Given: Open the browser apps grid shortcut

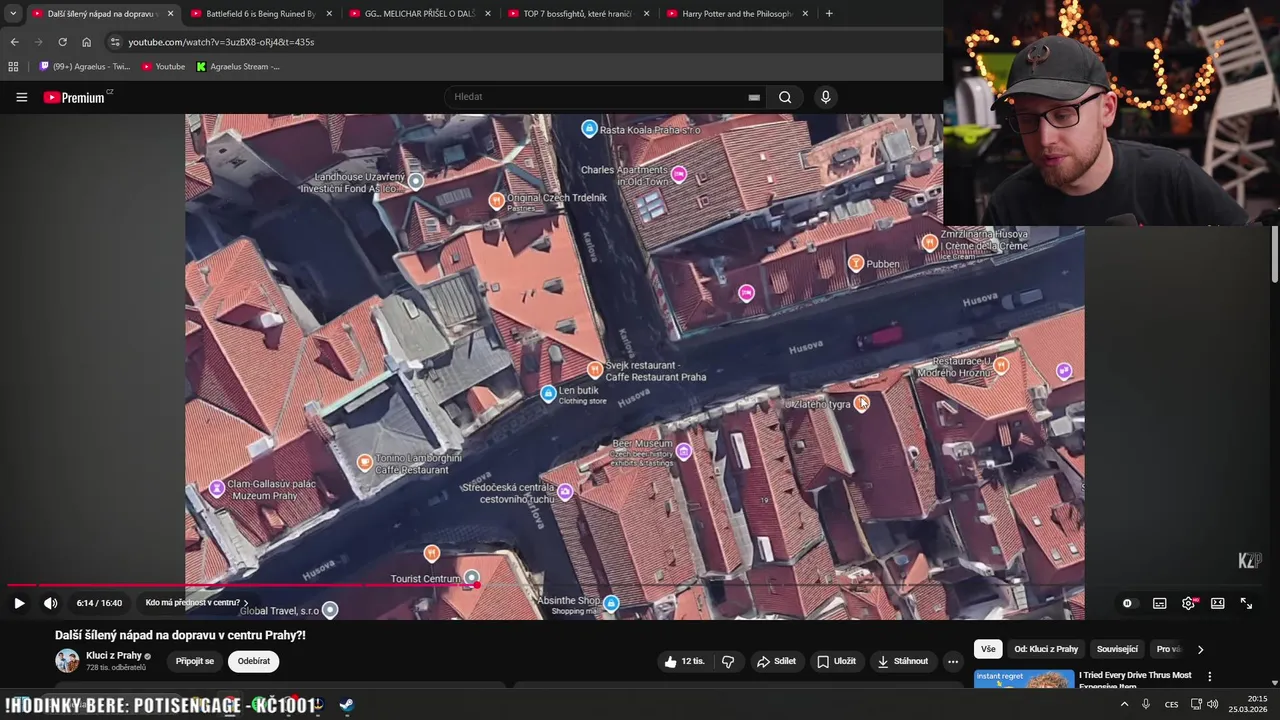Looking at the screenshot, I should click(x=13, y=67).
